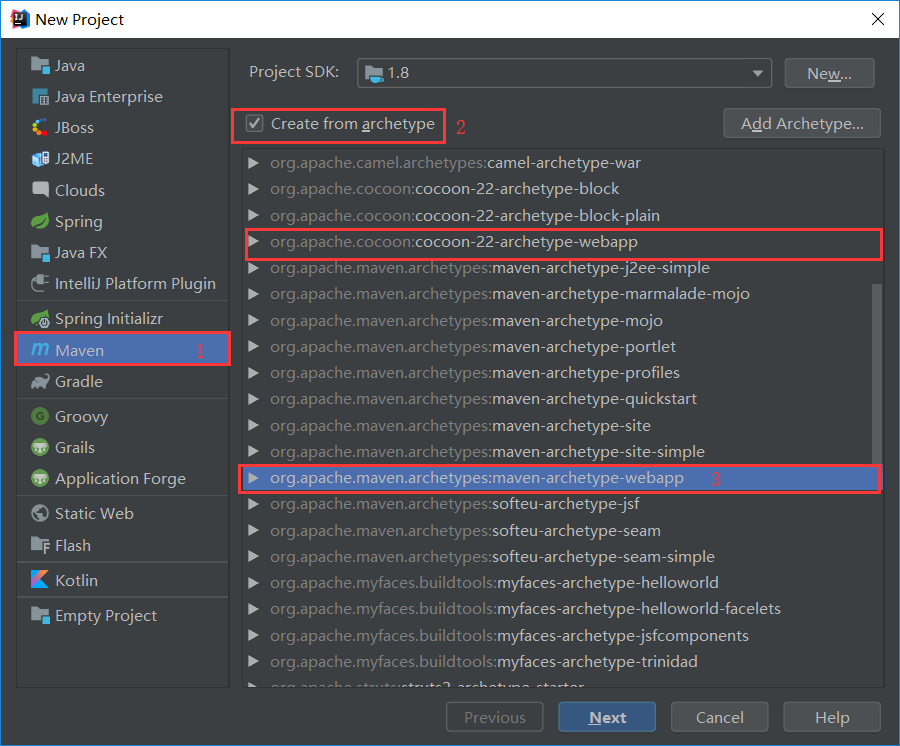Viewport: 900px width, 746px height.
Task: Click the Clouds icon
Action: (x=40, y=190)
